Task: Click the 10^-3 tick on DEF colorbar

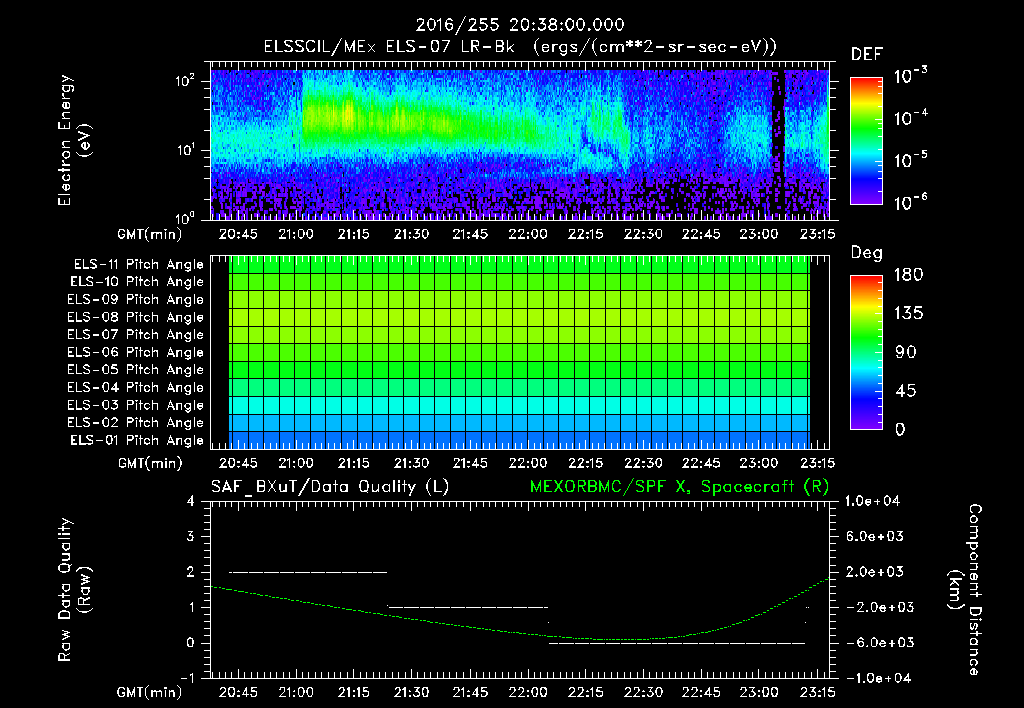Action: [910, 76]
